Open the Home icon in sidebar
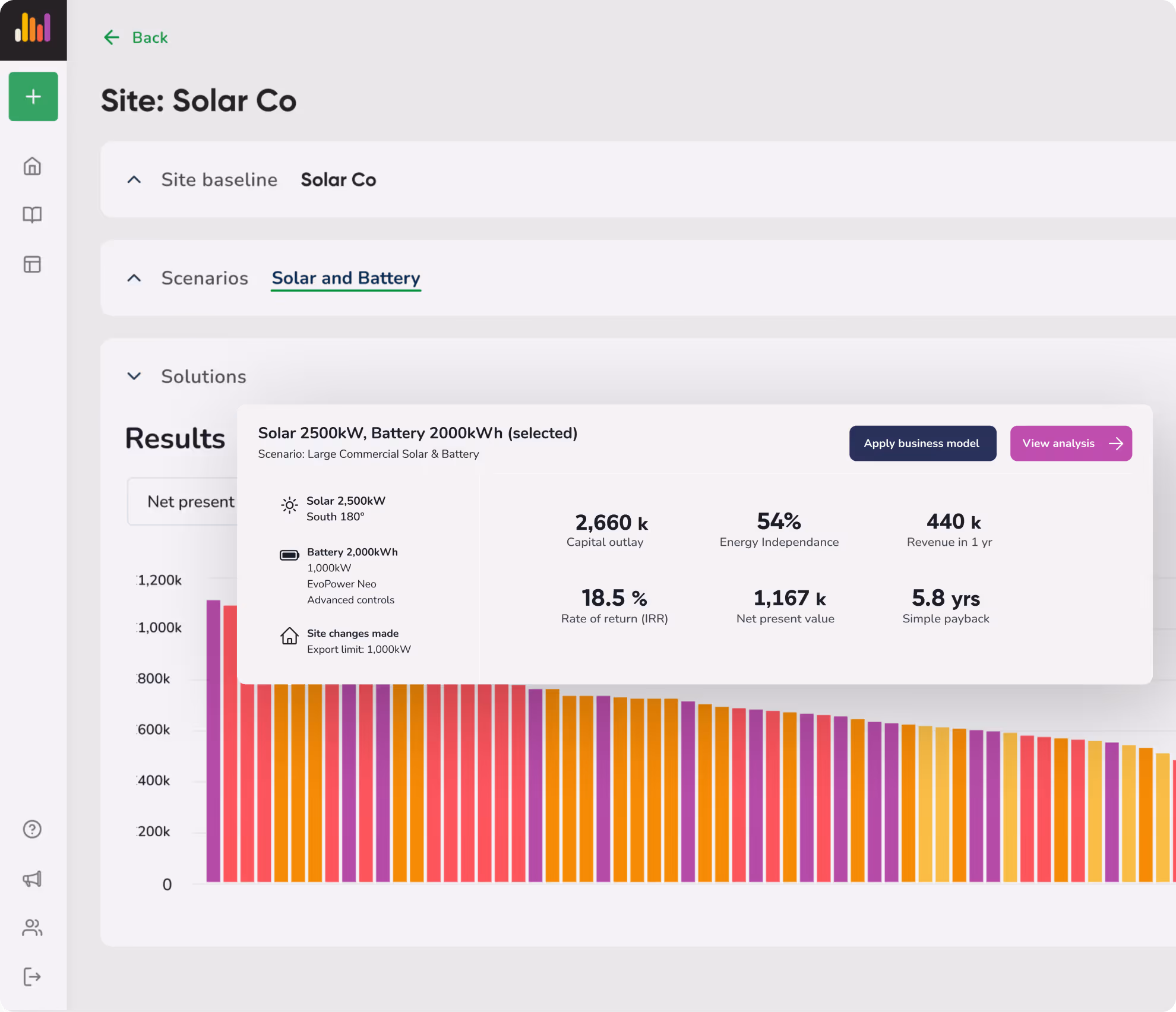The width and height of the screenshot is (1176, 1012). [x=32, y=166]
